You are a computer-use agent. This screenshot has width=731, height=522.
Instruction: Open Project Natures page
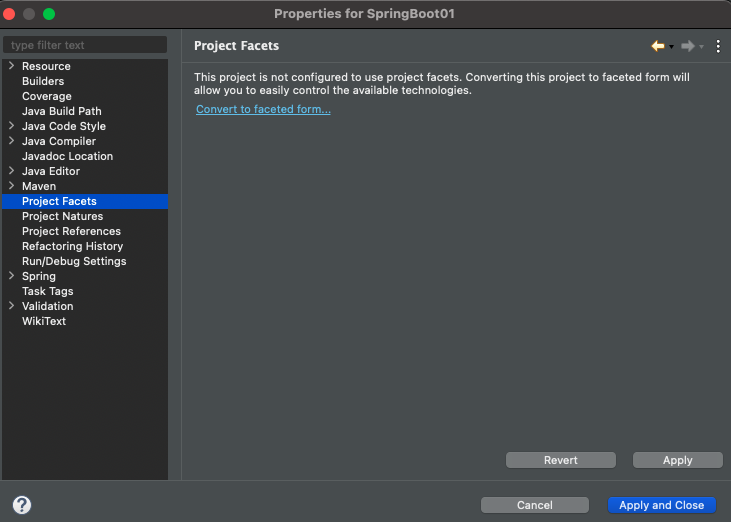(x=62, y=216)
